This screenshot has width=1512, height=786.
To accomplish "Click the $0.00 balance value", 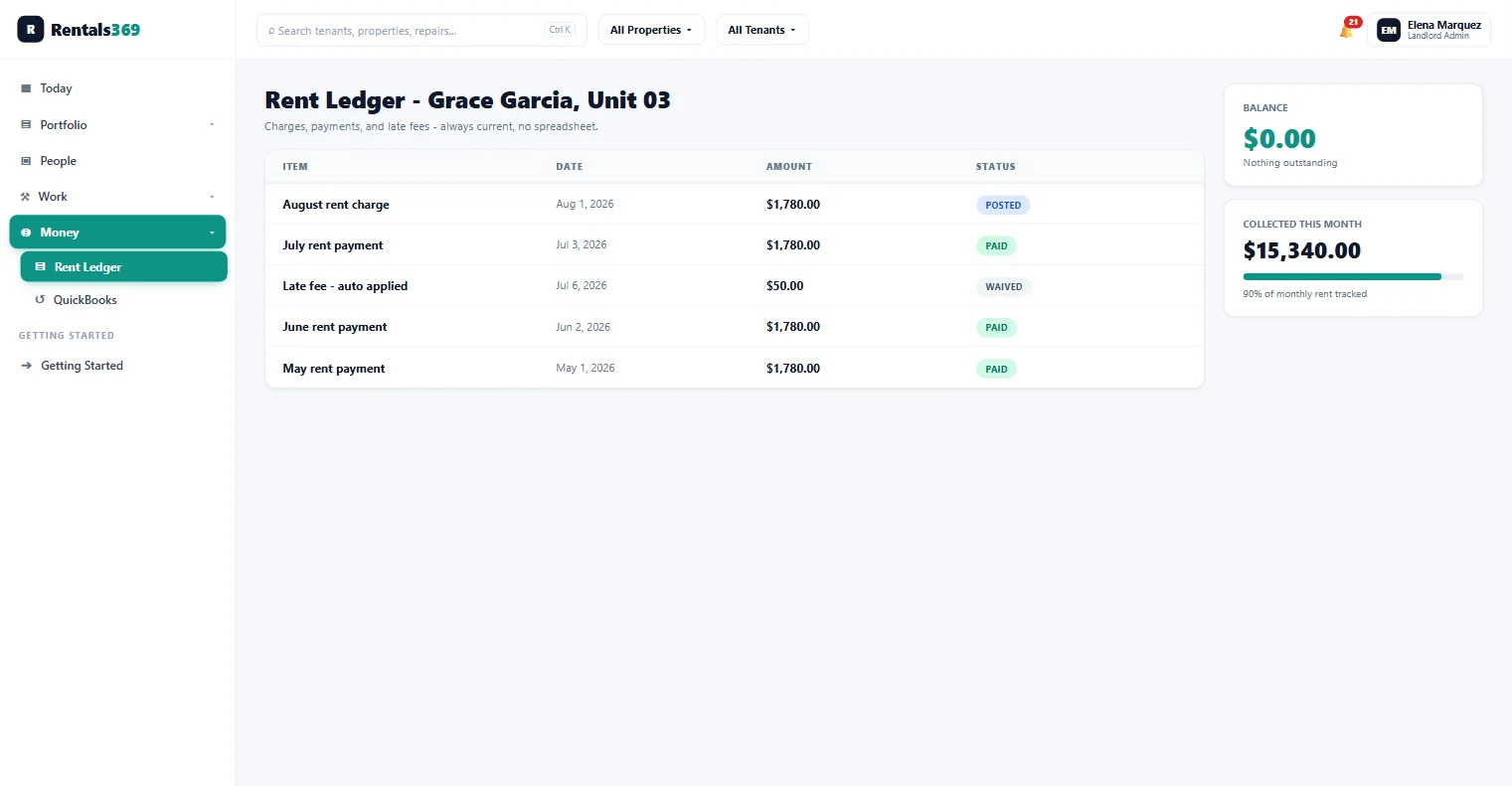I will click(x=1279, y=139).
